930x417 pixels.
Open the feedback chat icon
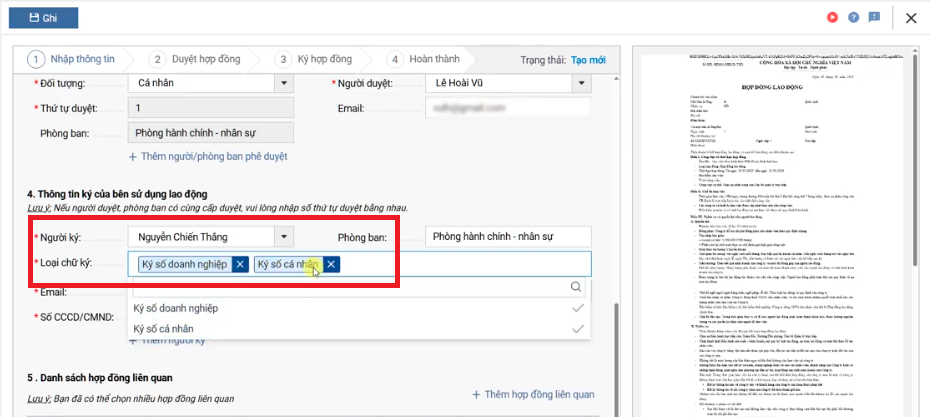coord(874,17)
